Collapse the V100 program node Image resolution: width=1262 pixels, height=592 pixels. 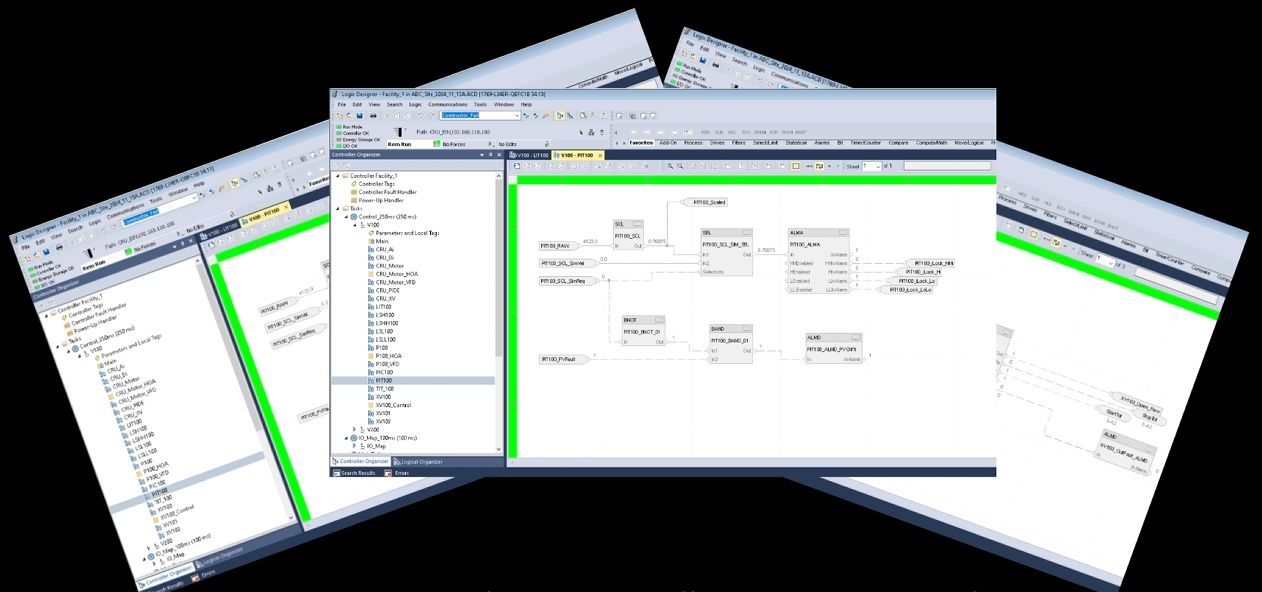tap(355, 225)
